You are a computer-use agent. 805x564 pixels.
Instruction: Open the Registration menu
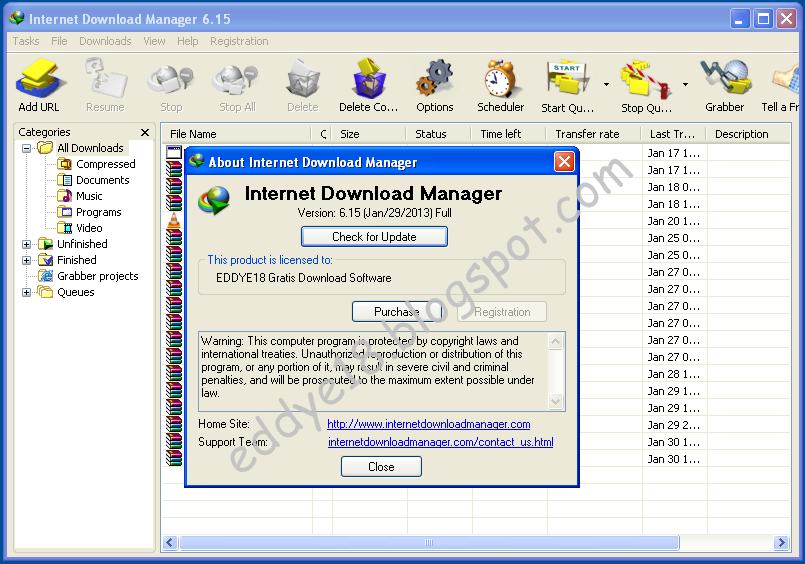[239, 41]
